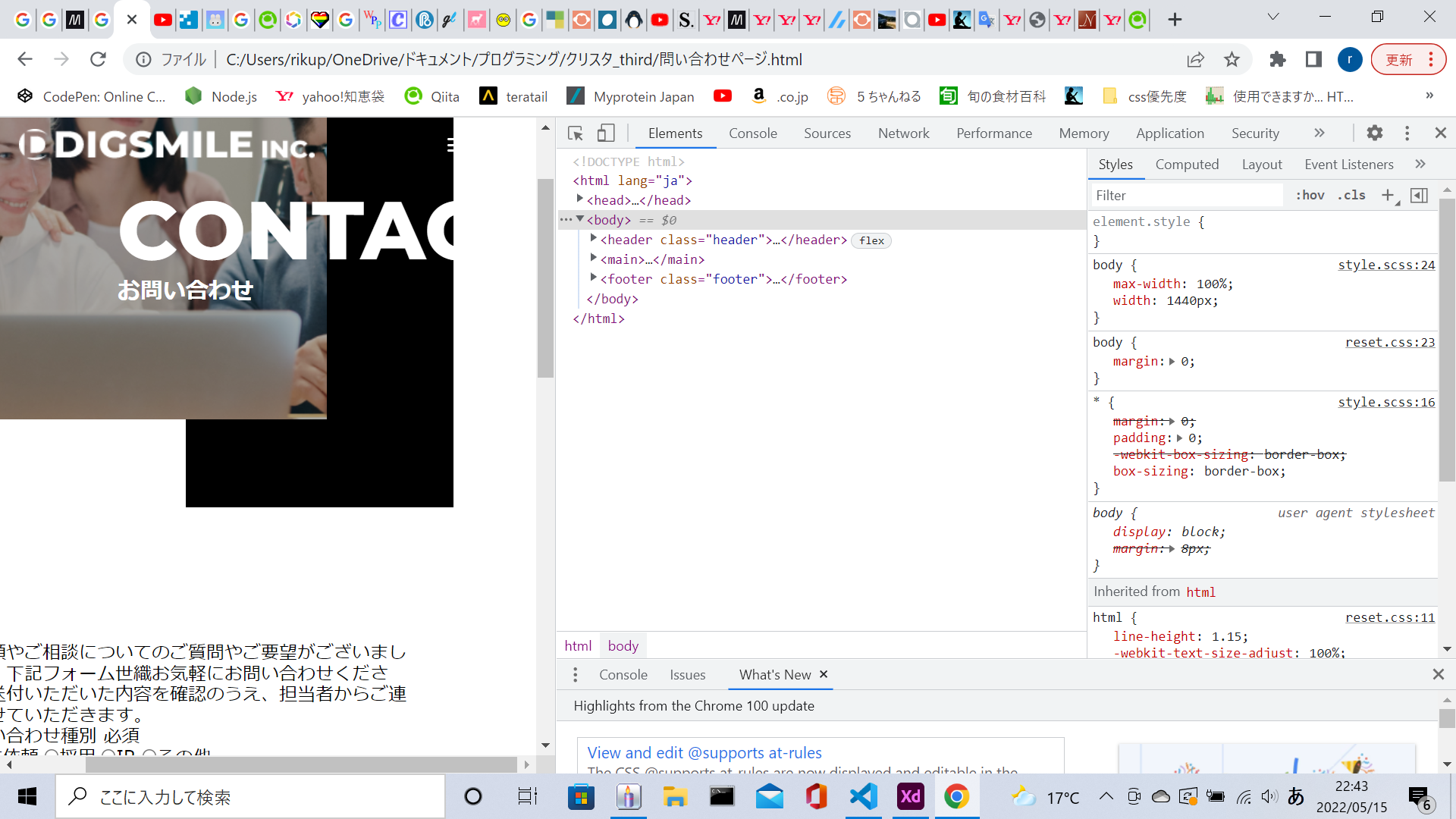Click the share page icon in address bar

(1195, 59)
